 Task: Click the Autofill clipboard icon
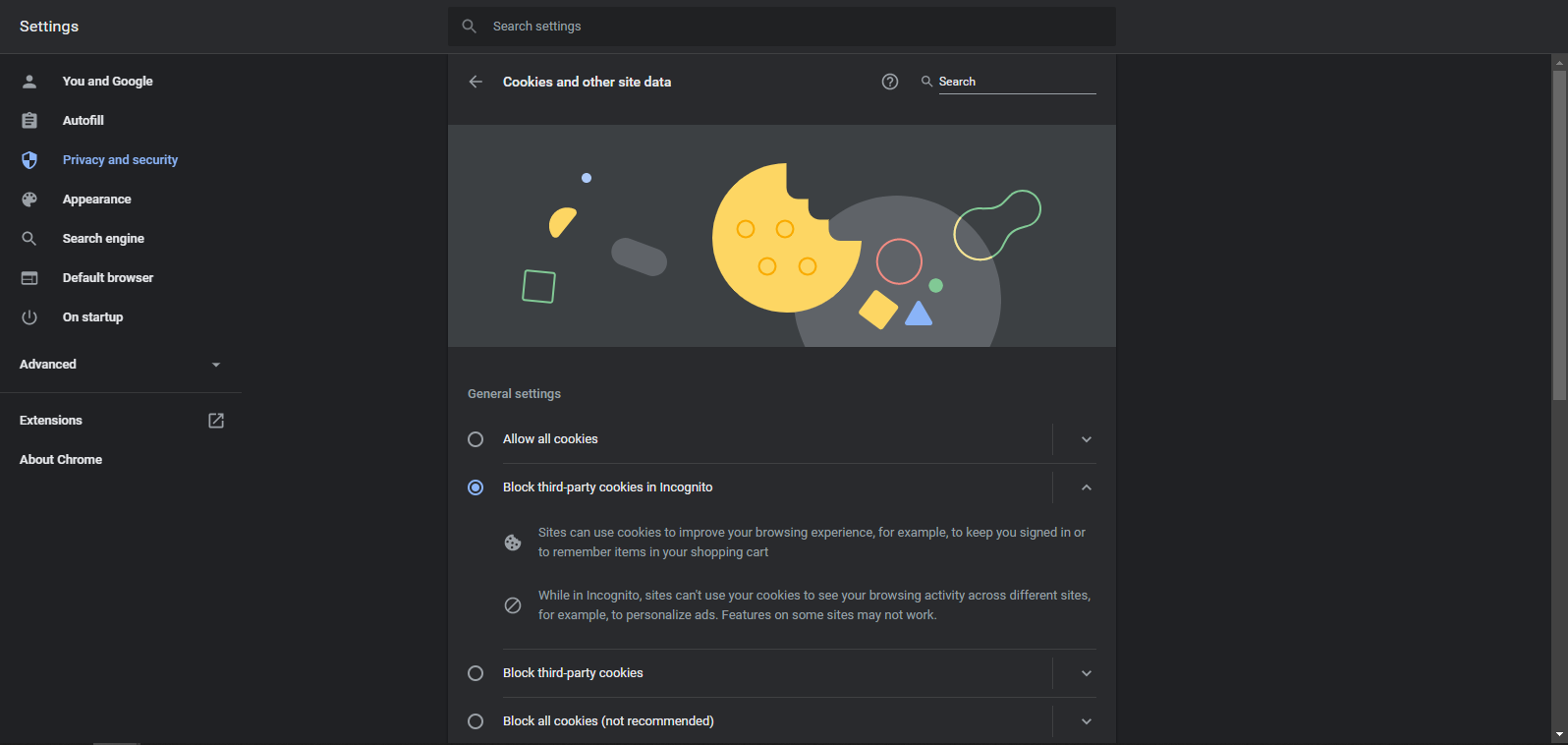(29, 121)
